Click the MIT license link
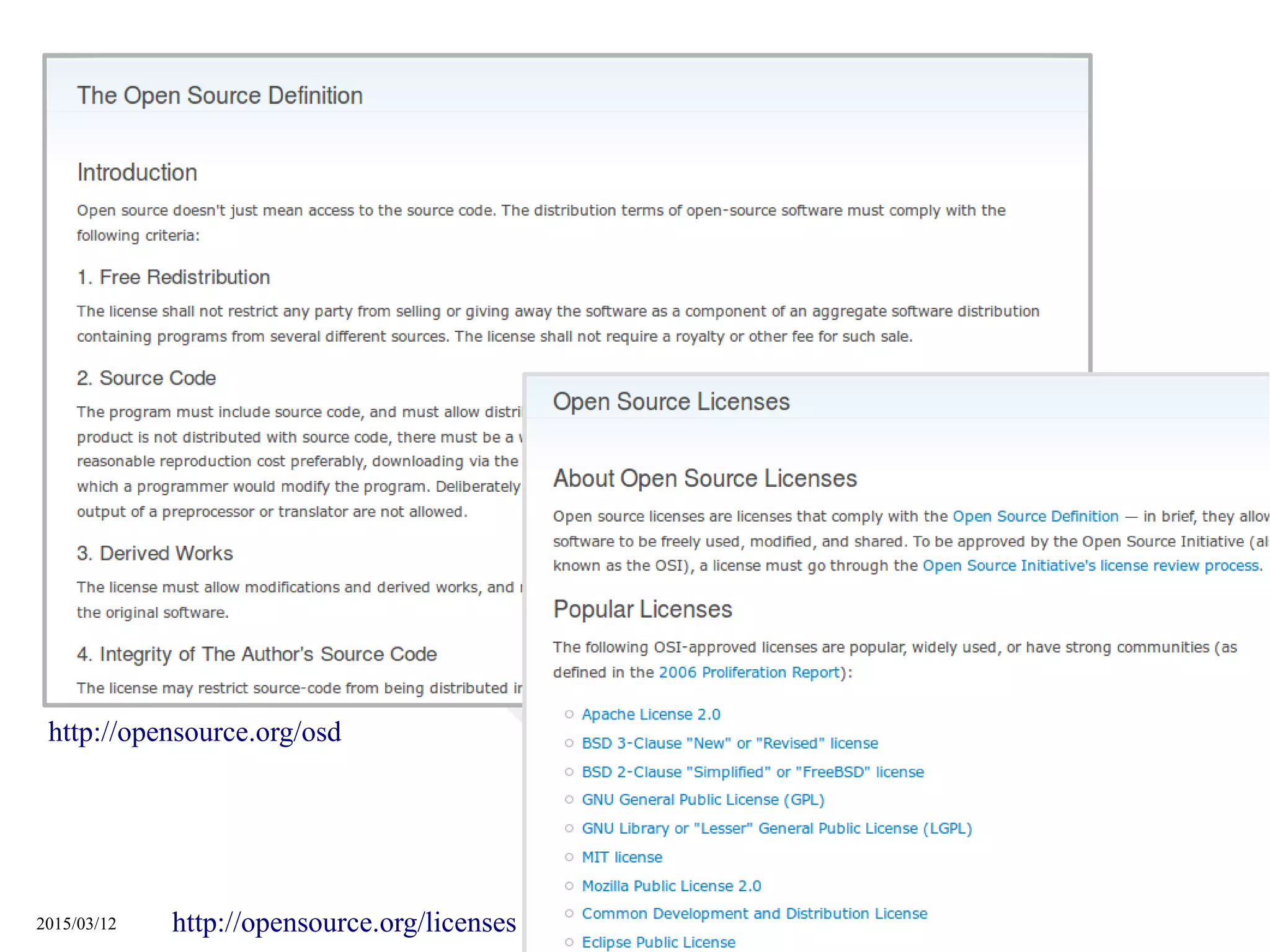Image resolution: width=1270 pixels, height=952 pixels. point(622,857)
